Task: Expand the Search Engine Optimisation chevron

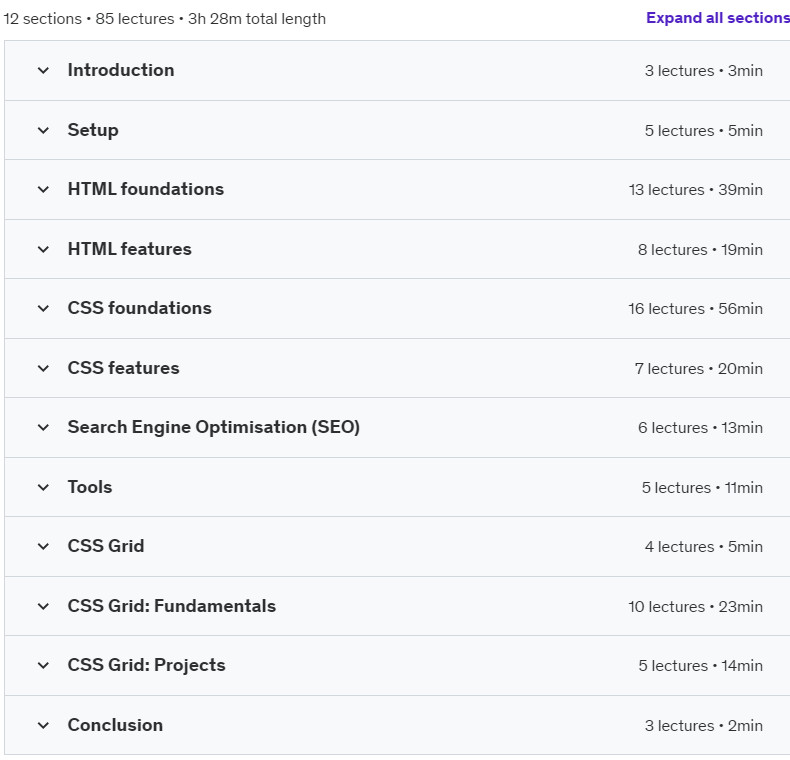Action: 43,427
